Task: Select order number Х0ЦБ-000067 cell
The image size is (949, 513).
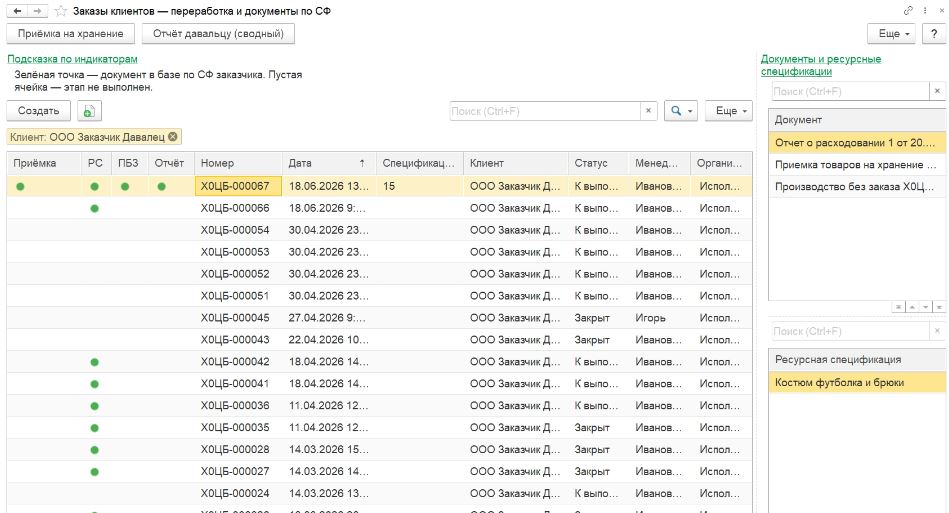Action: click(x=238, y=186)
